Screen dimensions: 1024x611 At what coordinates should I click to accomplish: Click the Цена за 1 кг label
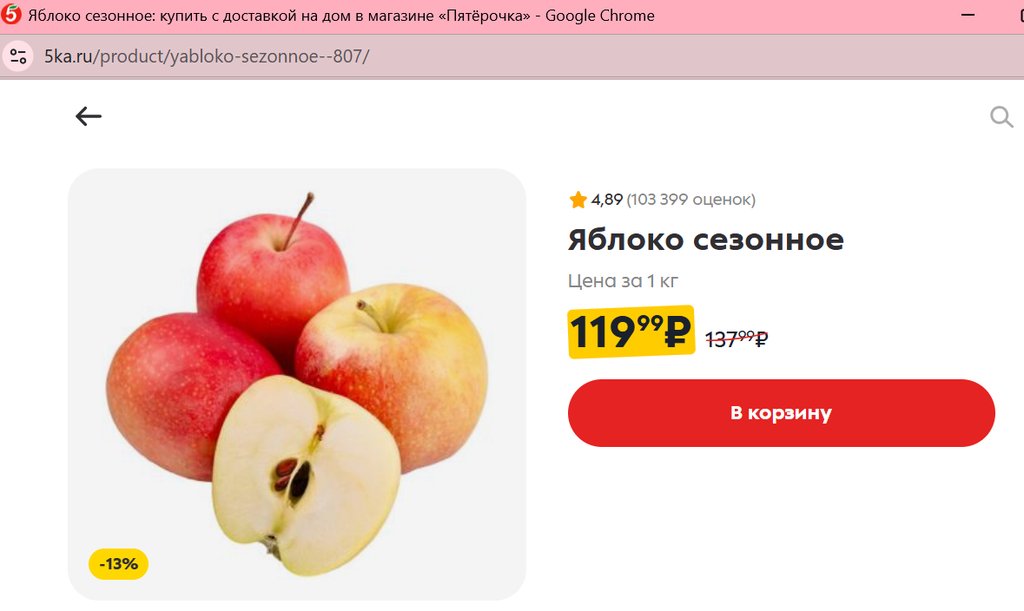point(623,281)
